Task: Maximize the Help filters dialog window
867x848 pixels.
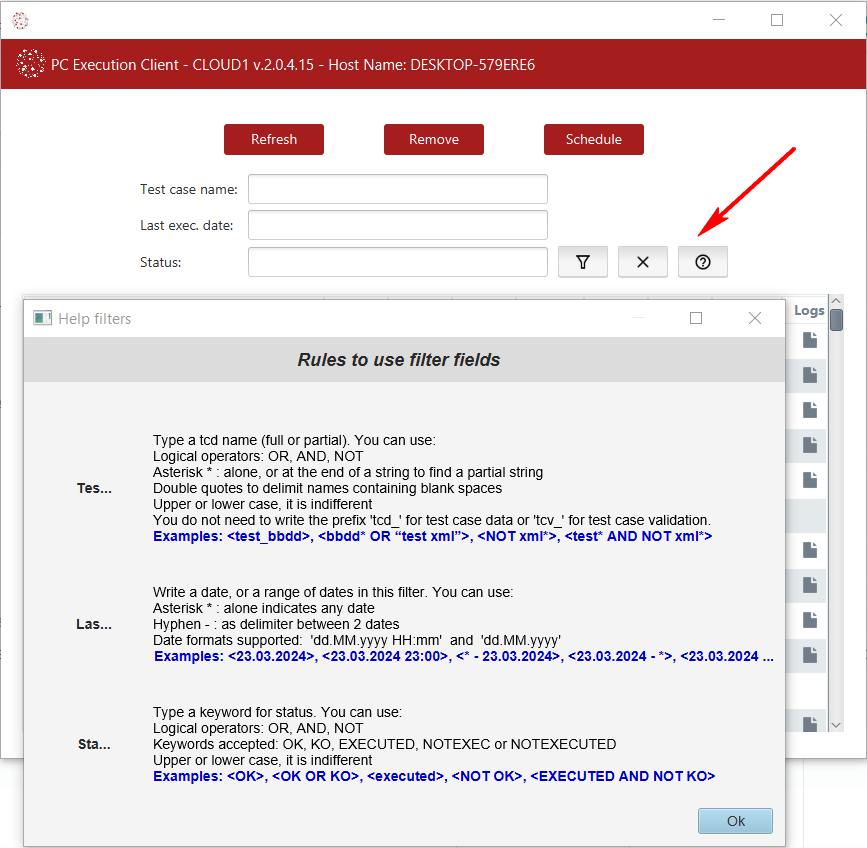Action: tap(696, 318)
